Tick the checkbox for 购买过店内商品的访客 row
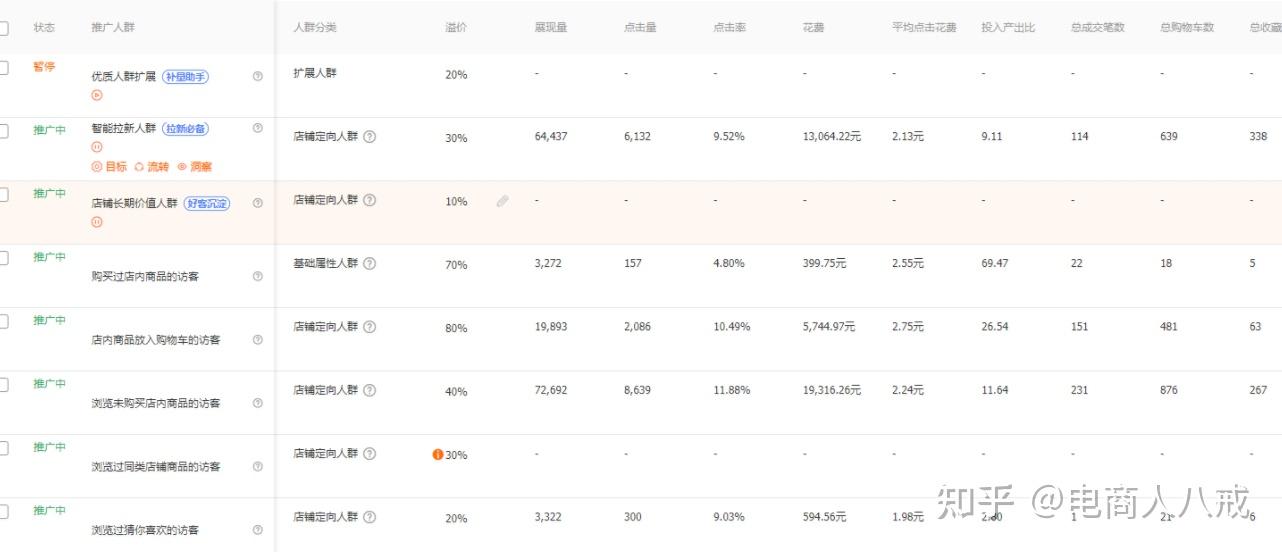The height and width of the screenshot is (552, 1282). click(3, 258)
